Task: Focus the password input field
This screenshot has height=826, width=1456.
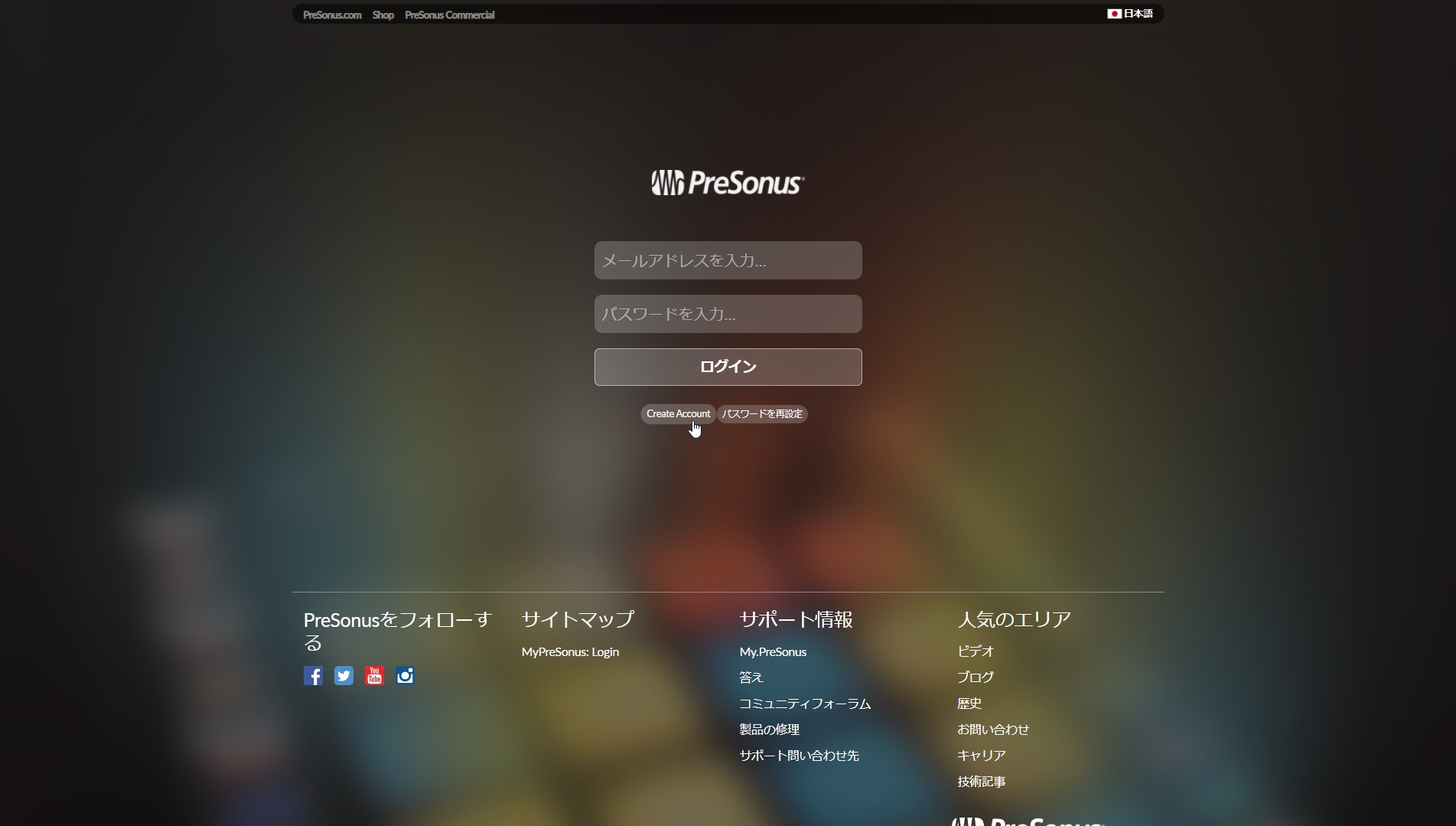Action: 728,314
